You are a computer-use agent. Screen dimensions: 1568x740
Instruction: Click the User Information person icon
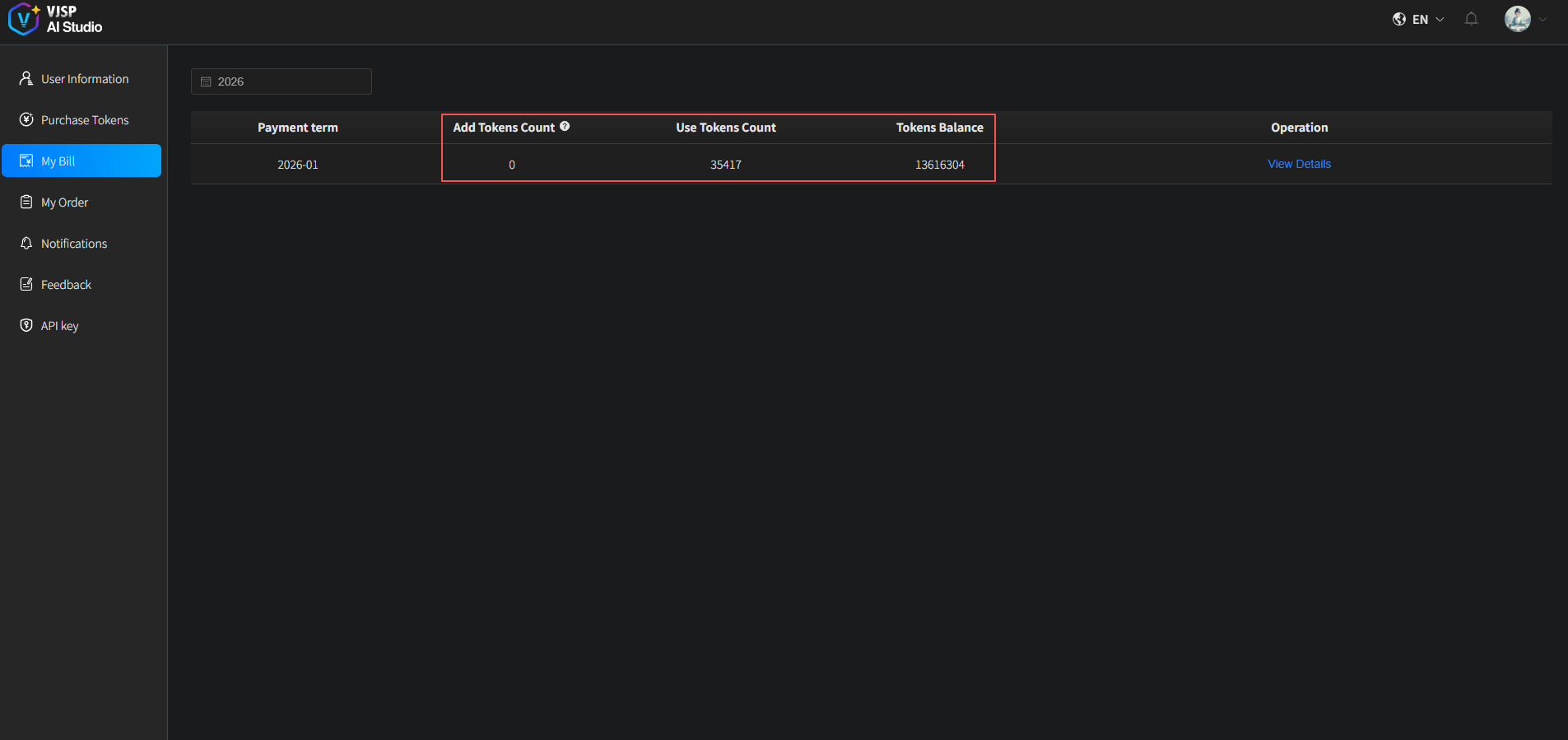point(26,78)
